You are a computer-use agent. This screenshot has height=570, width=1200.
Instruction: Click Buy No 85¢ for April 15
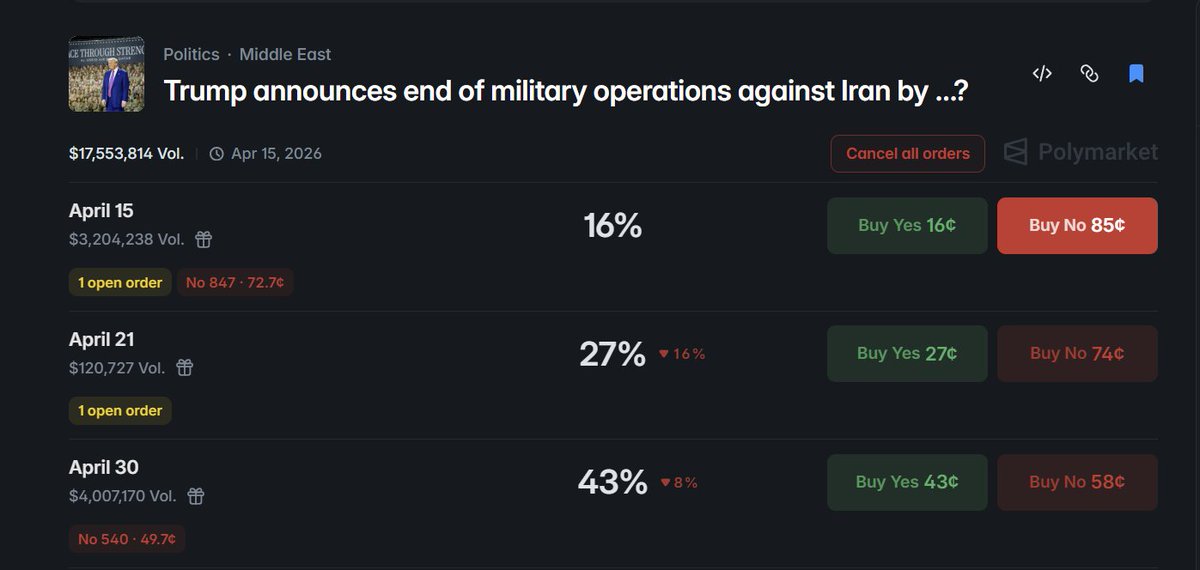click(x=1077, y=225)
